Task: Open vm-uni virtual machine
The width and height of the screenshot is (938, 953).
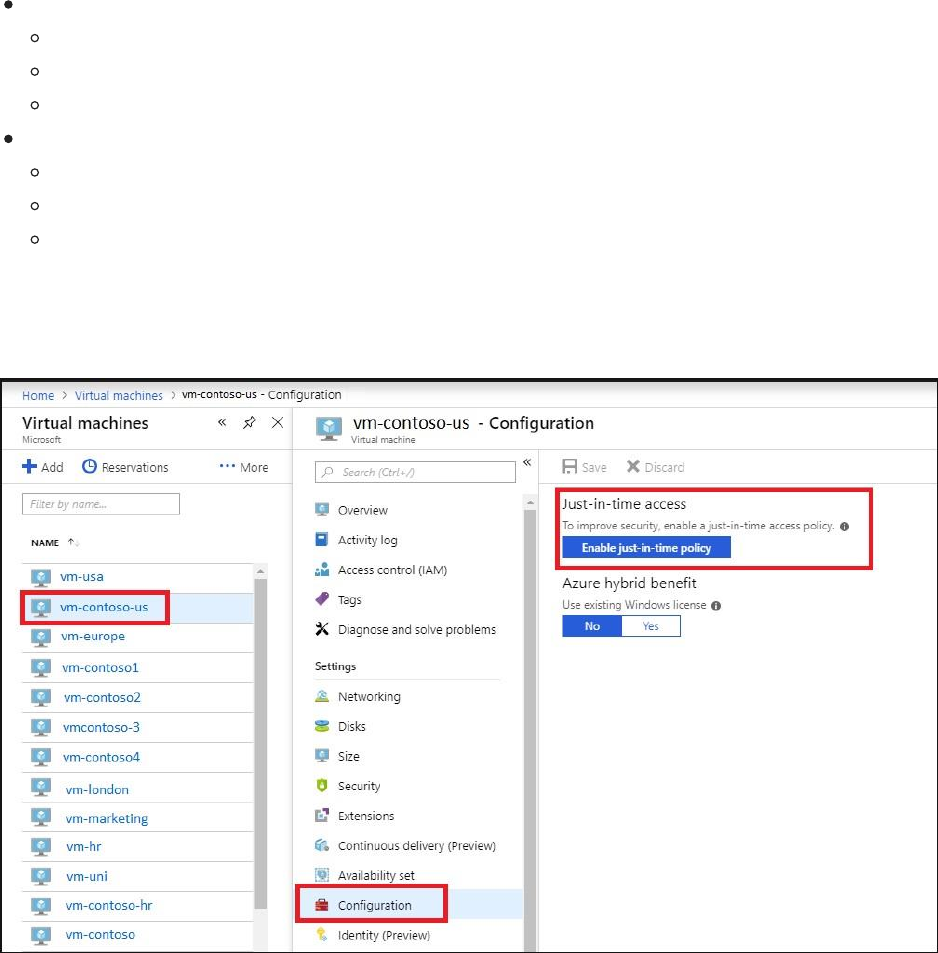Action: click(87, 876)
